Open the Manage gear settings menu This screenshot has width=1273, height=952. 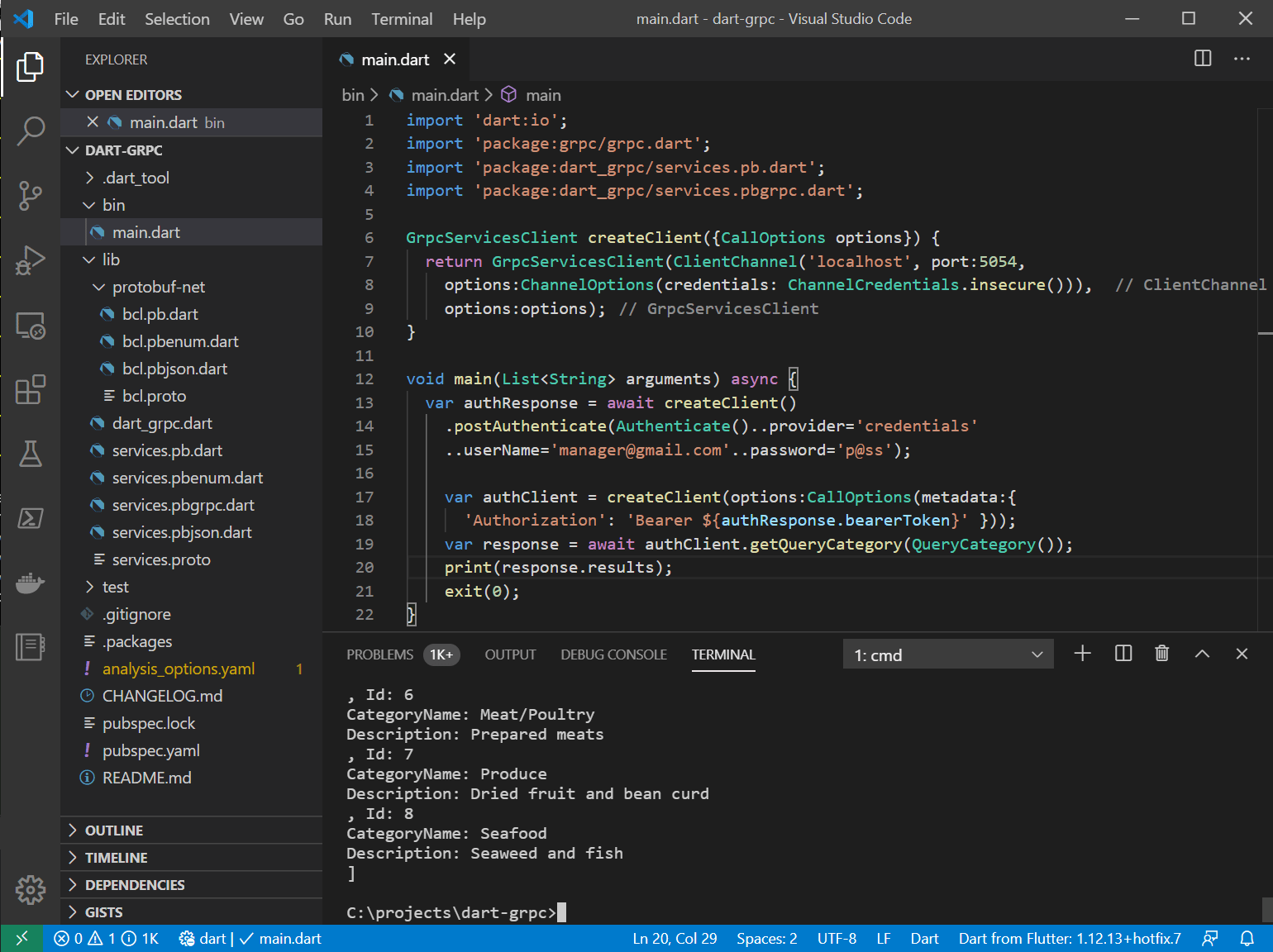point(30,890)
